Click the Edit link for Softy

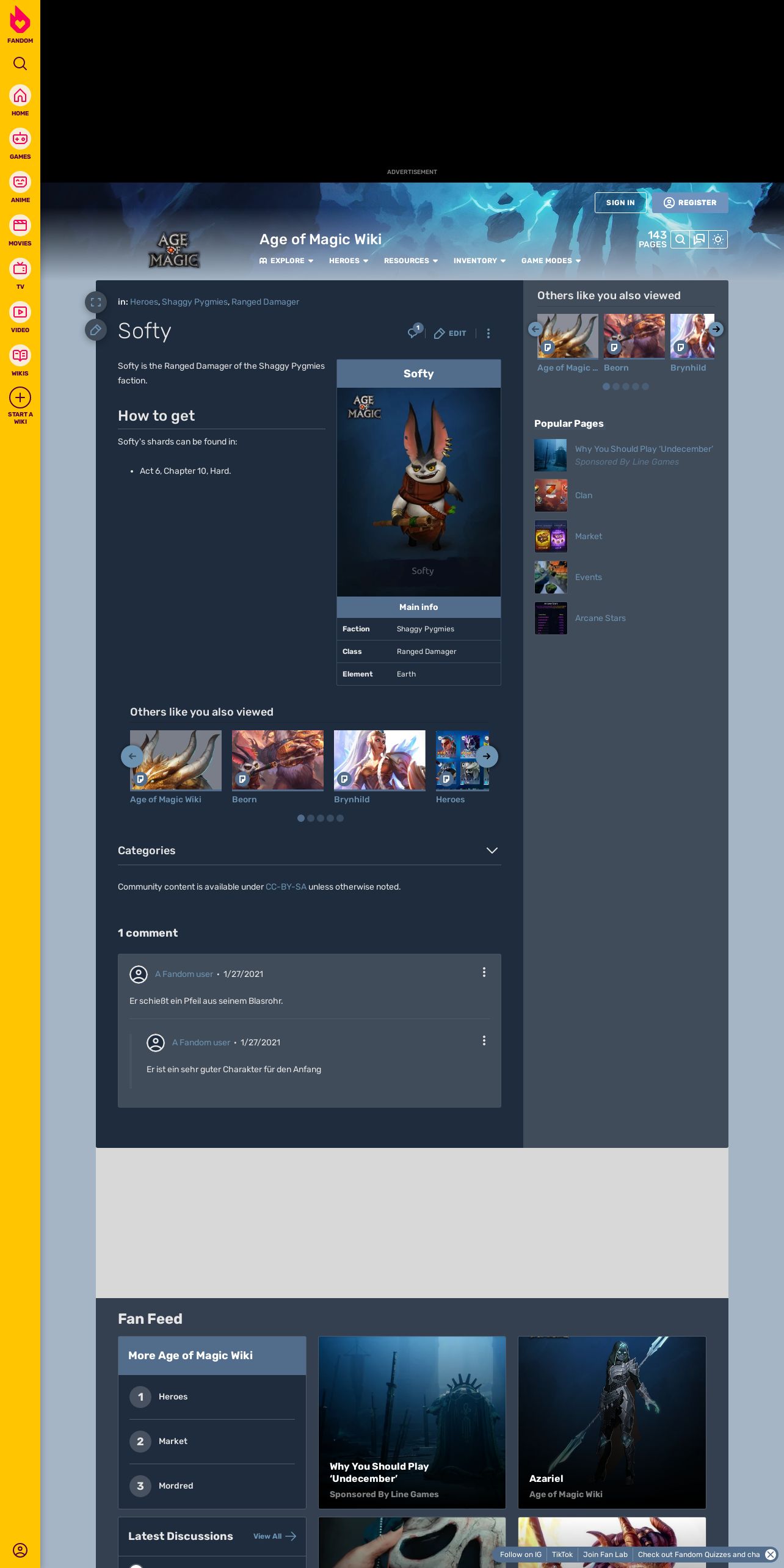tap(450, 333)
